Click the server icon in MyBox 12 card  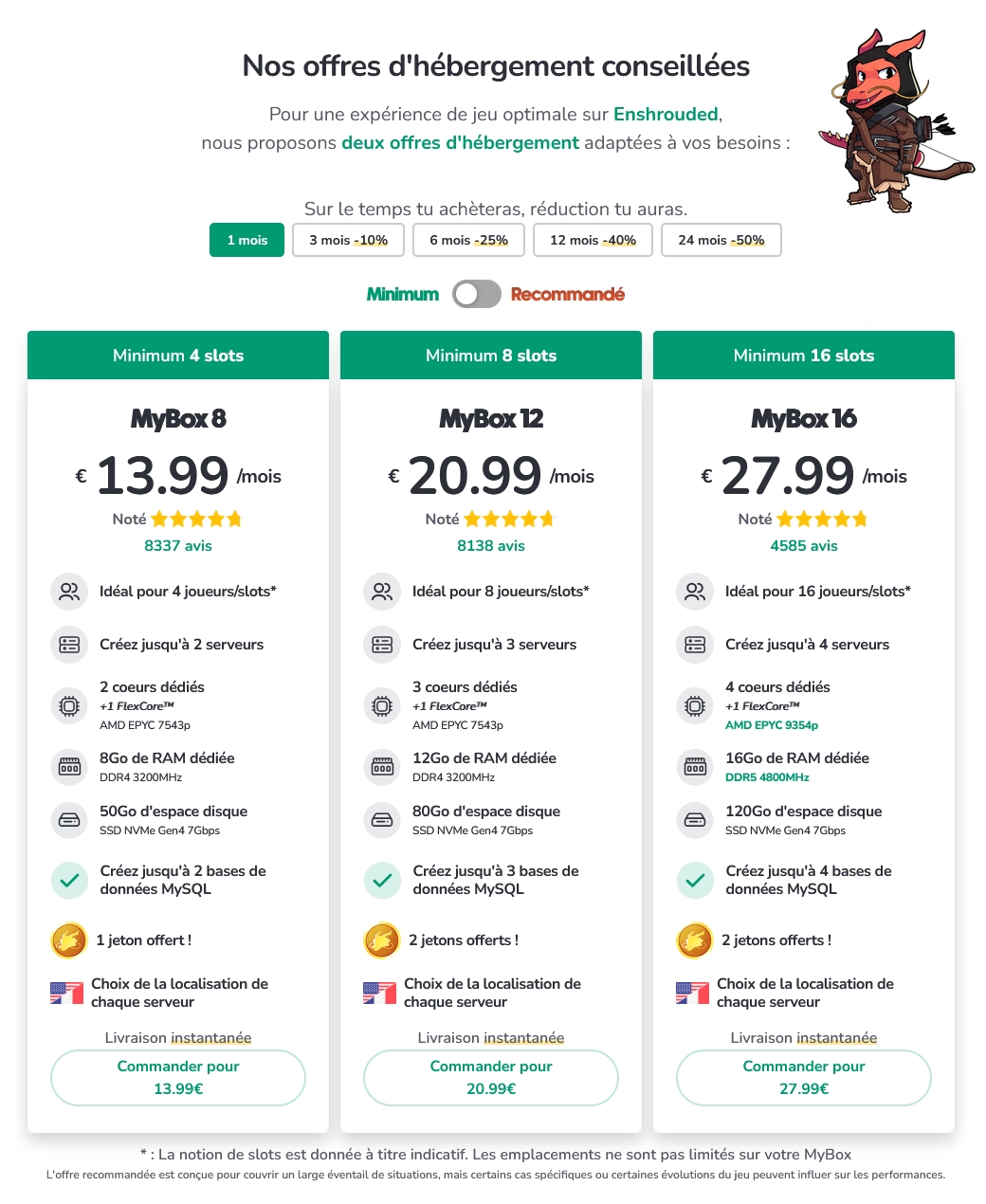click(x=382, y=645)
